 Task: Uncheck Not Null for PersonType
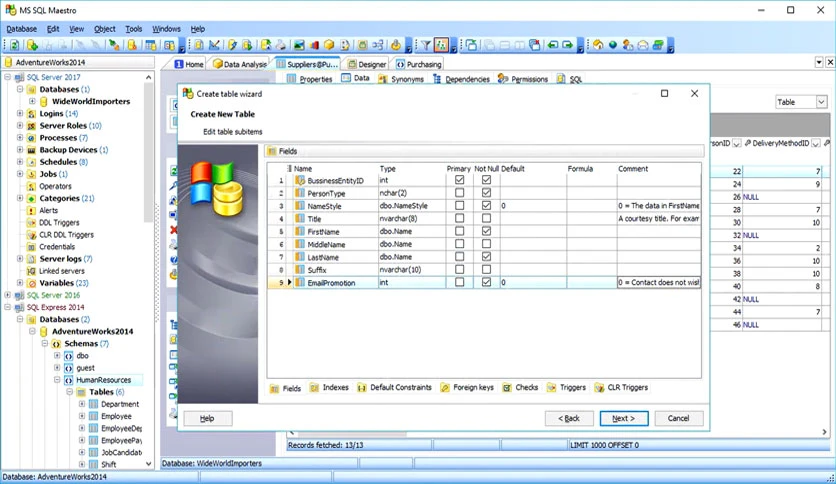pos(486,193)
